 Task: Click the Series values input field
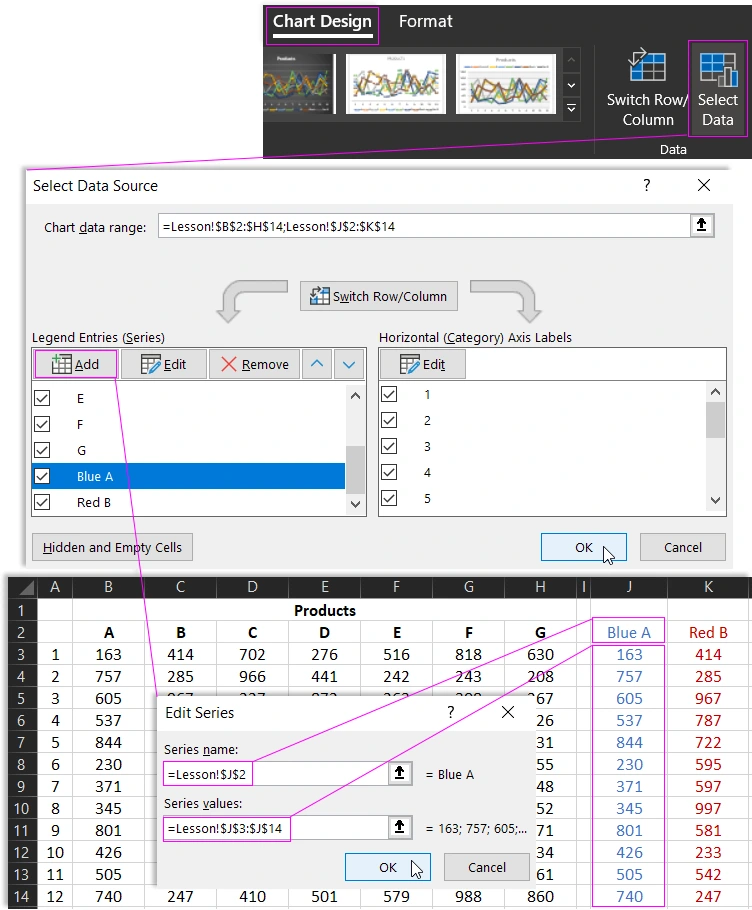(276, 828)
